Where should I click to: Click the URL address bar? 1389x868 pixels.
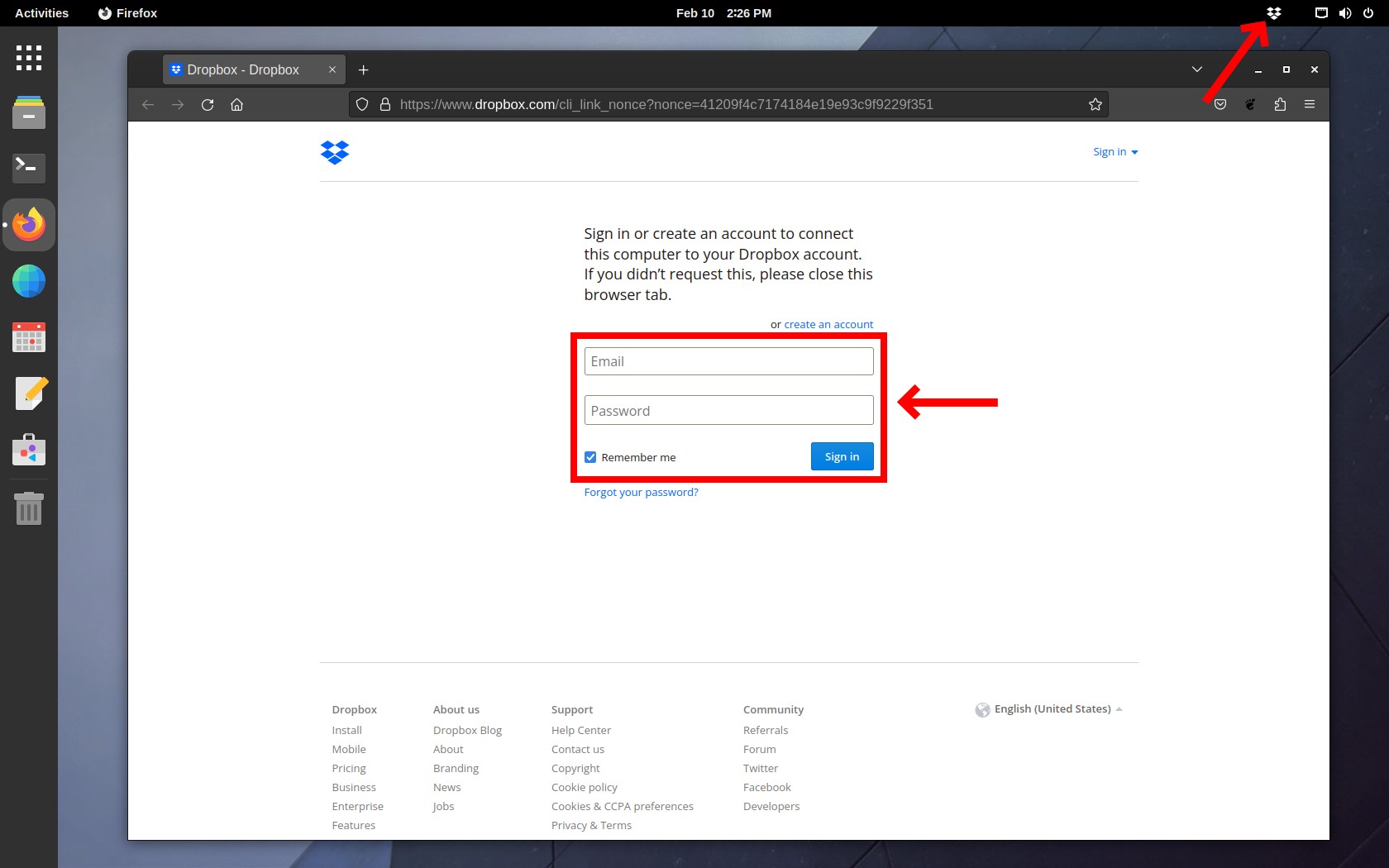[x=728, y=105]
